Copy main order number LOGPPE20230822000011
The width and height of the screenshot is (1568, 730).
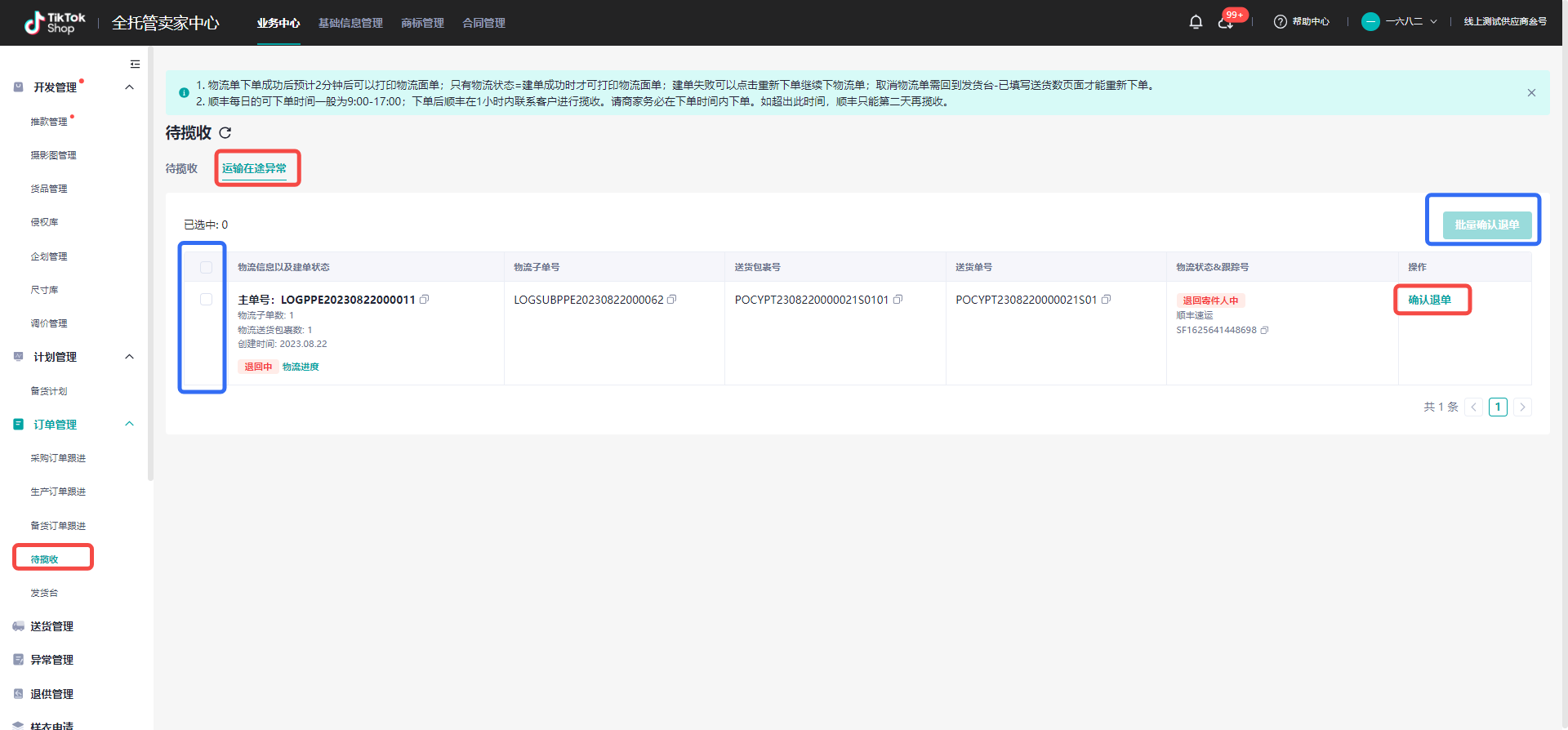click(424, 300)
